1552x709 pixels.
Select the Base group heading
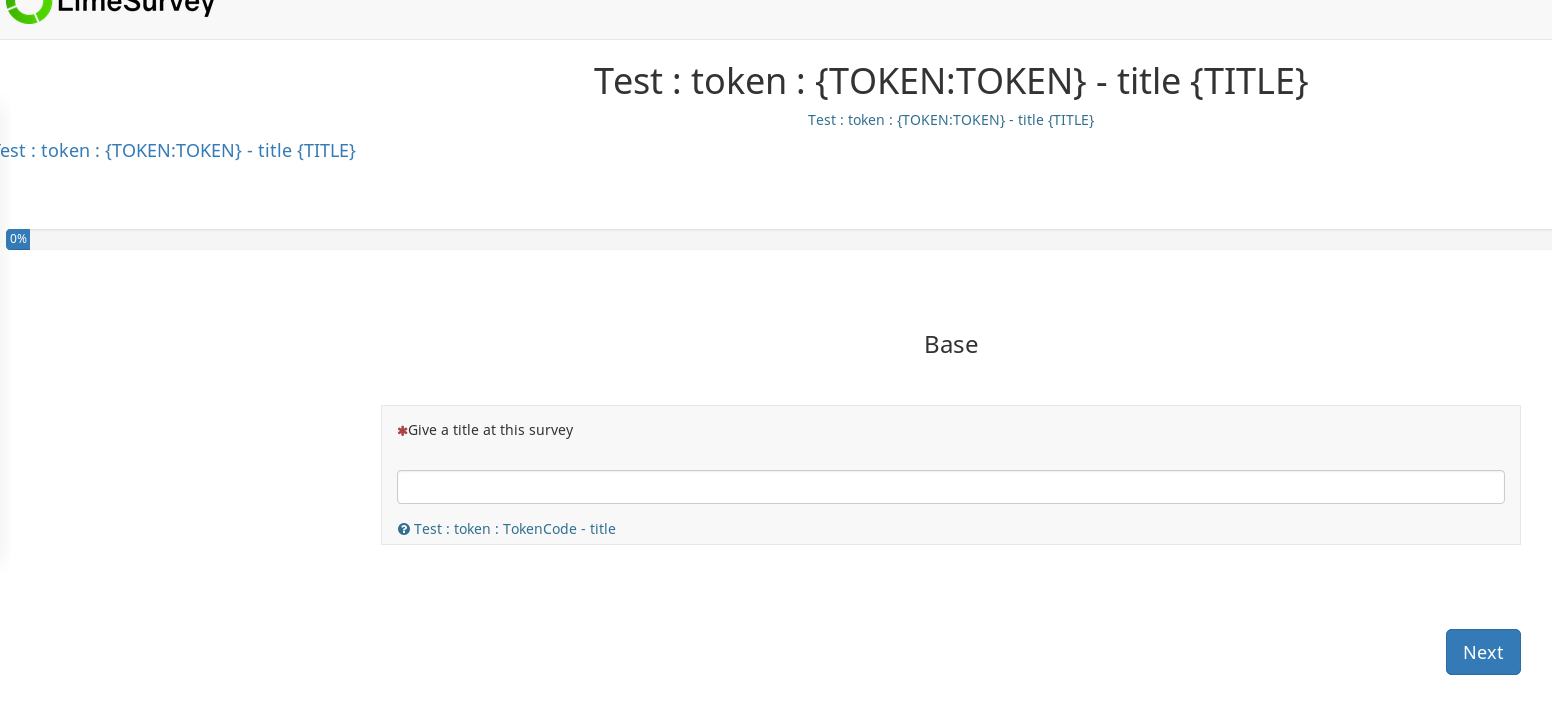tap(950, 344)
